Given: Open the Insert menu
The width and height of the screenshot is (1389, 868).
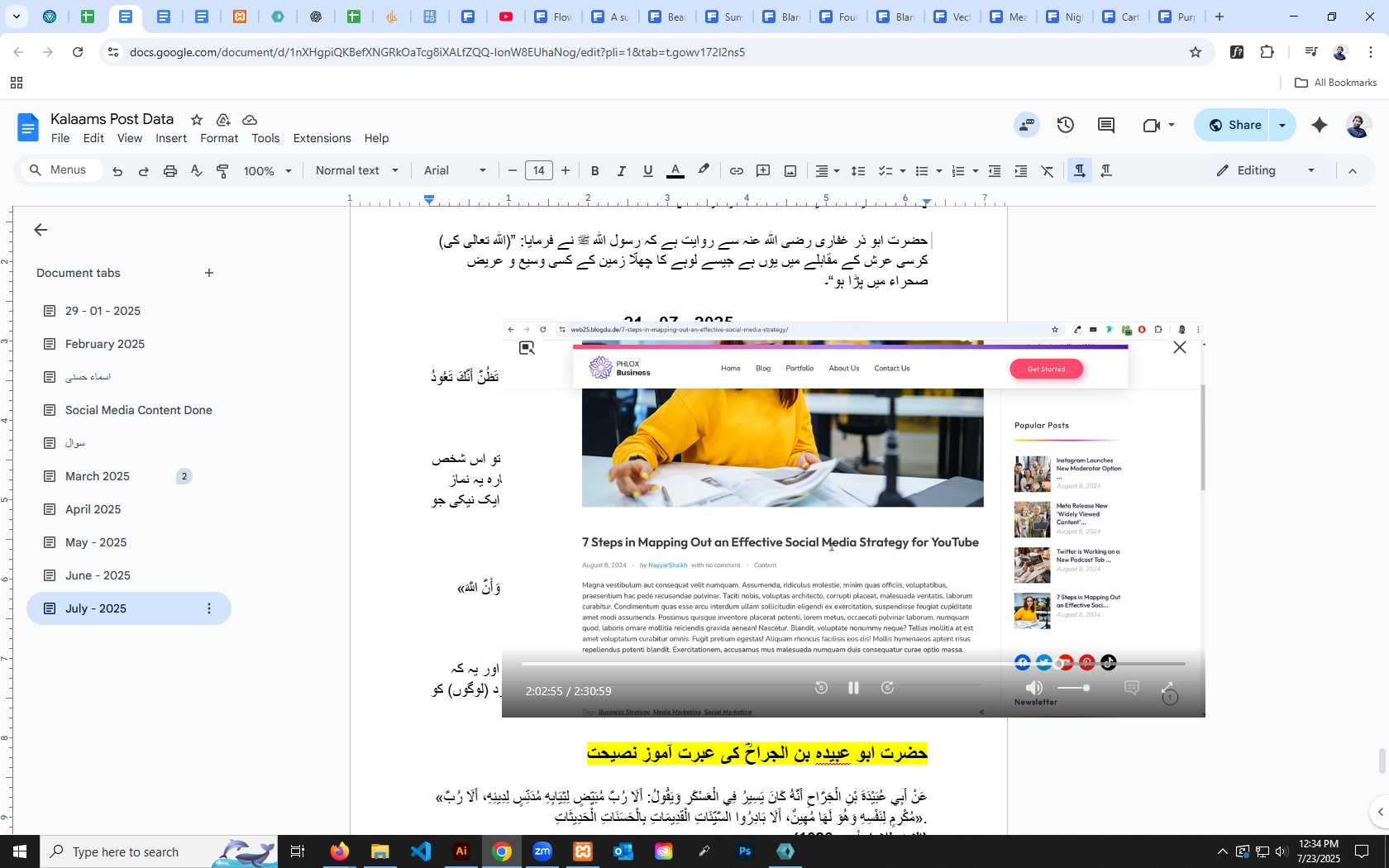Looking at the screenshot, I should point(171,138).
